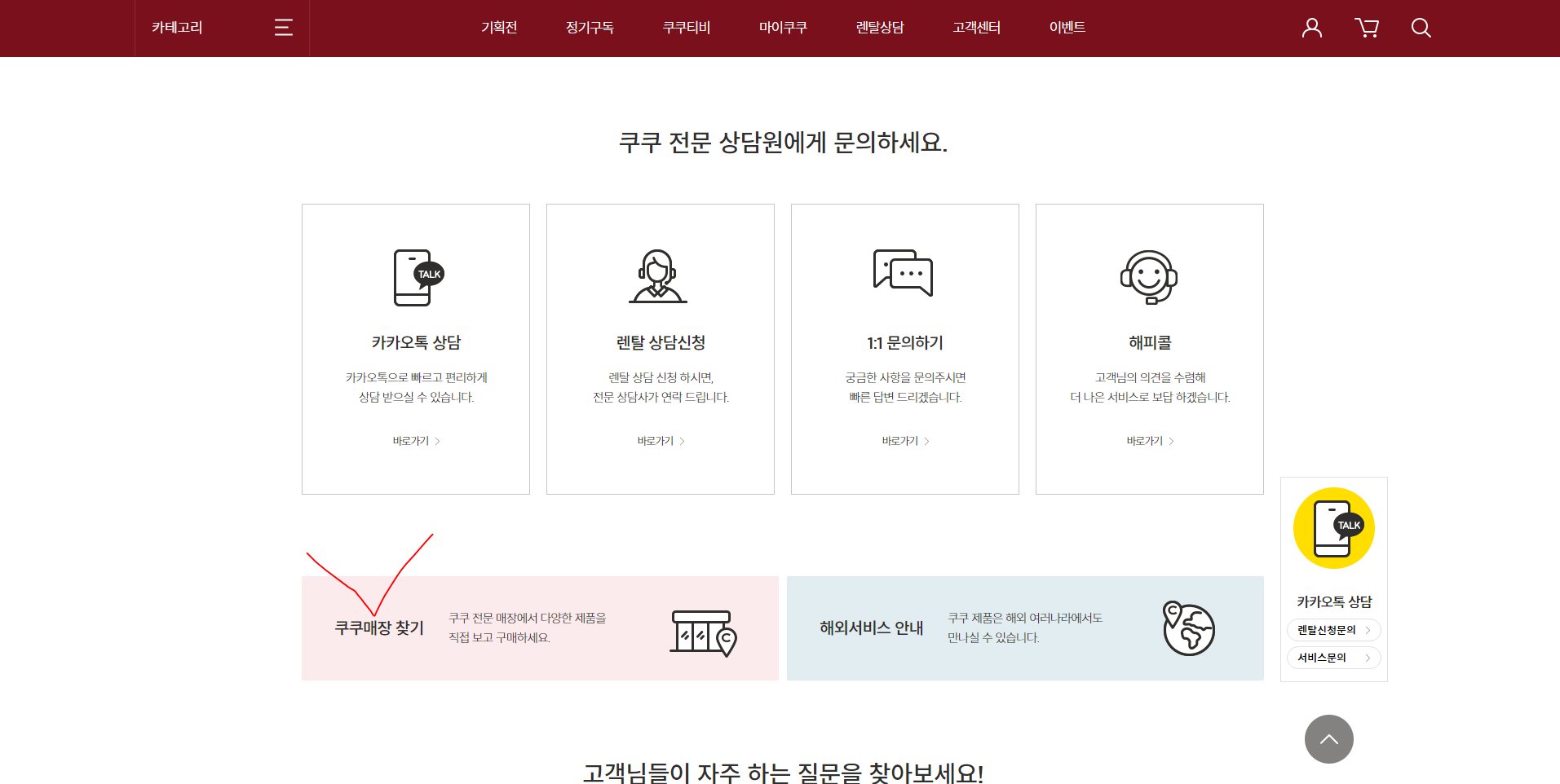Image resolution: width=1560 pixels, height=784 pixels.
Task: Click text 전문 상담사가 연락 드립니다.
Action: [661, 397]
